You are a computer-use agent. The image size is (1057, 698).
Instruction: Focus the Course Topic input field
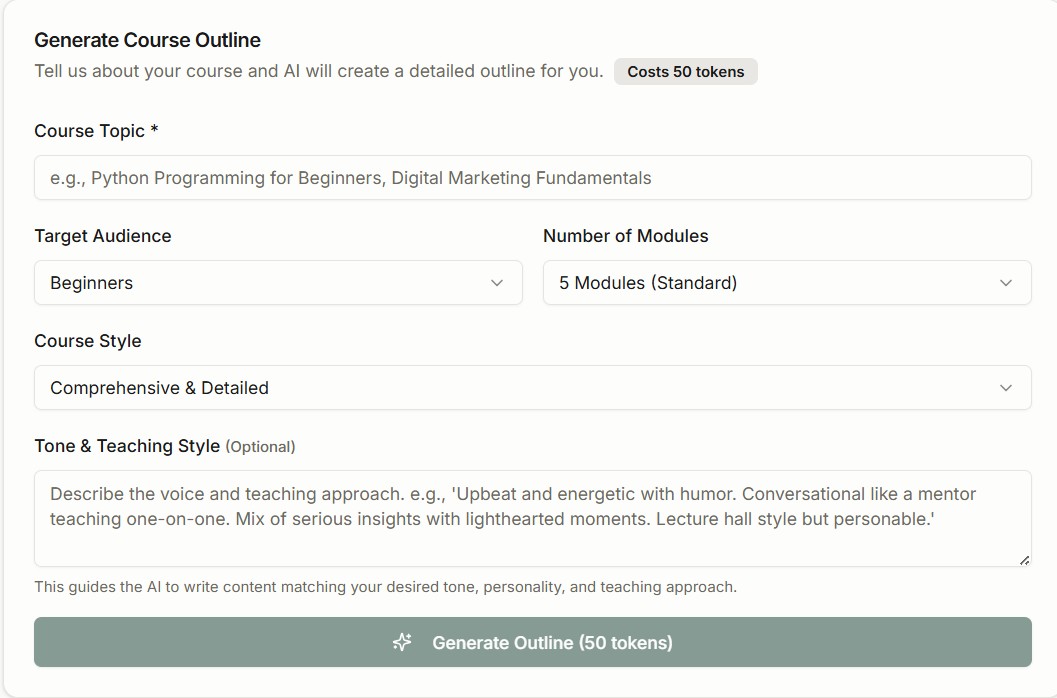point(532,178)
